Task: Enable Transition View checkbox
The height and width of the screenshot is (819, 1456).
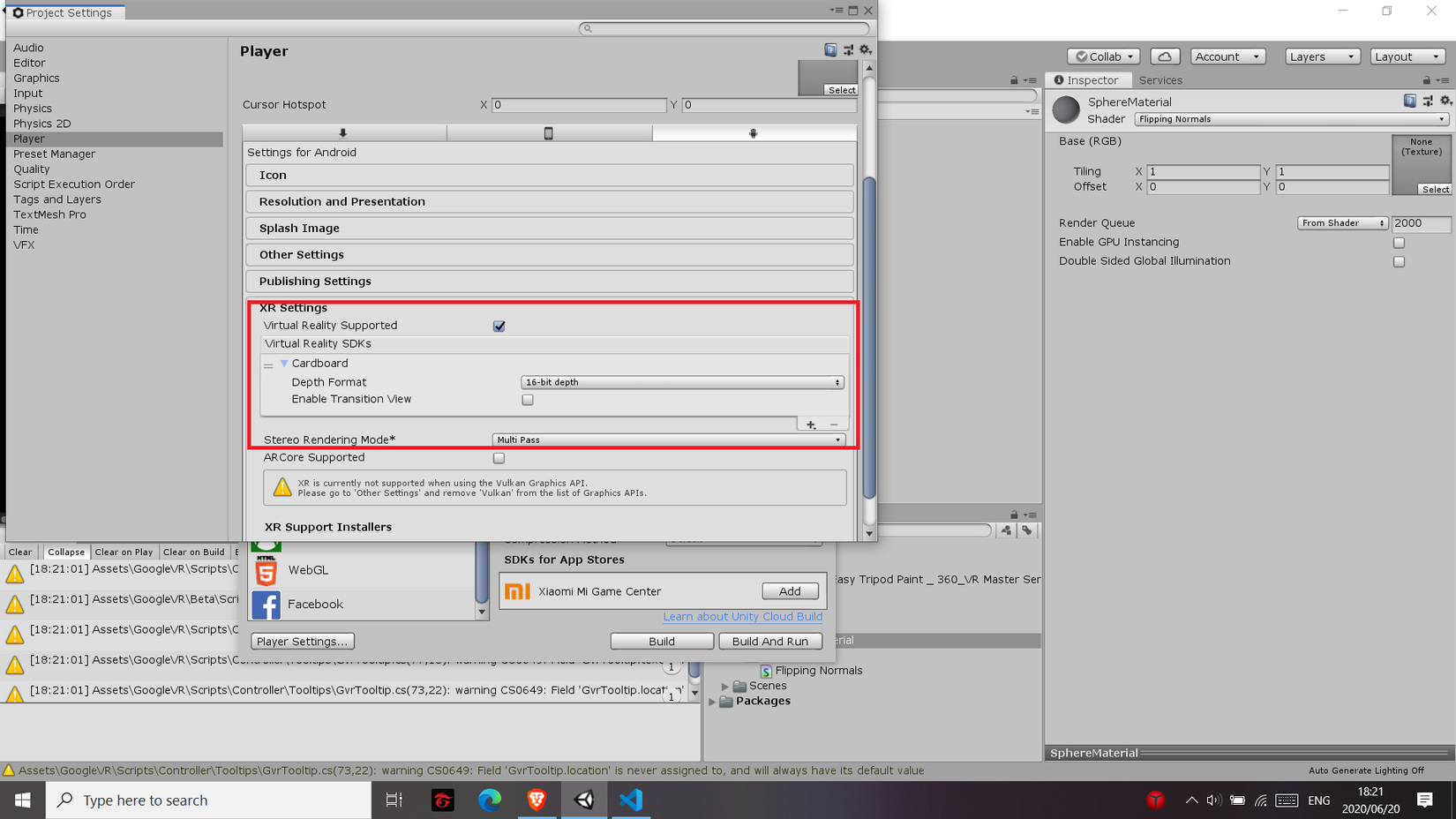Action: [x=528, y=400]
